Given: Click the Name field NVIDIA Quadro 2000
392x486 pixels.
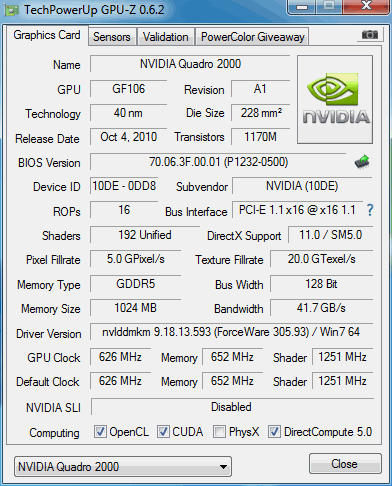Looking at the screenshot, I should point(190,64).
